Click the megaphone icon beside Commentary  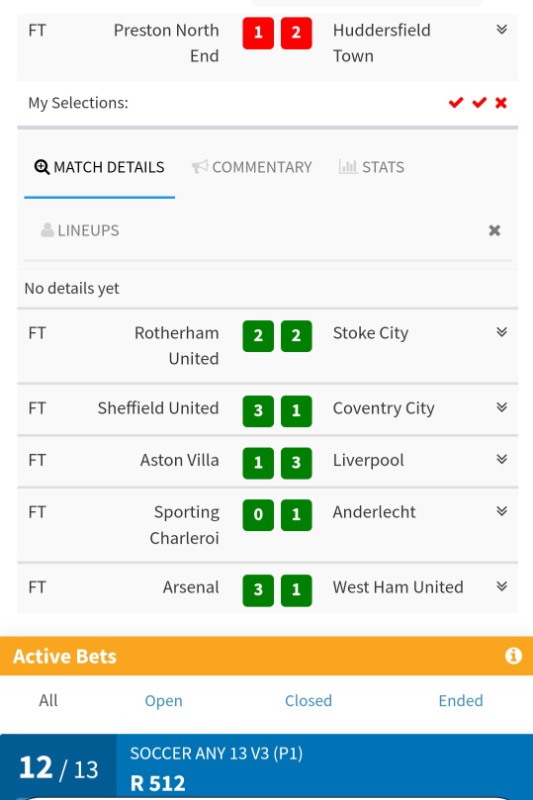pos(200,167)
